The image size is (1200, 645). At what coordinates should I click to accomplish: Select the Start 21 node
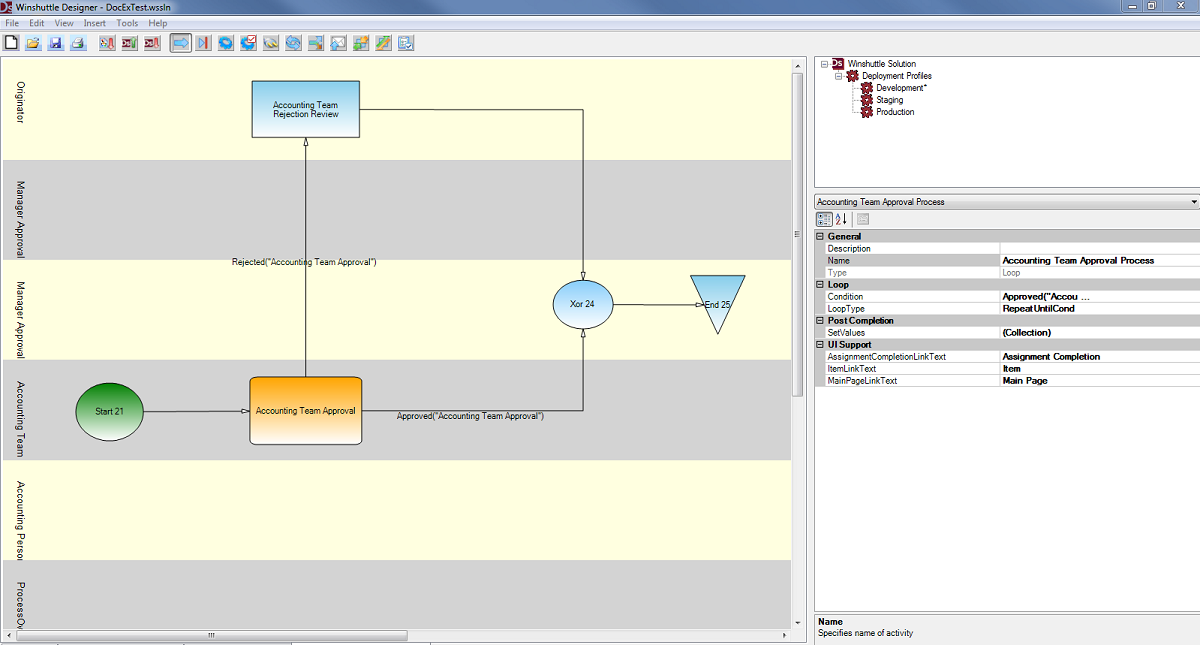110,411
